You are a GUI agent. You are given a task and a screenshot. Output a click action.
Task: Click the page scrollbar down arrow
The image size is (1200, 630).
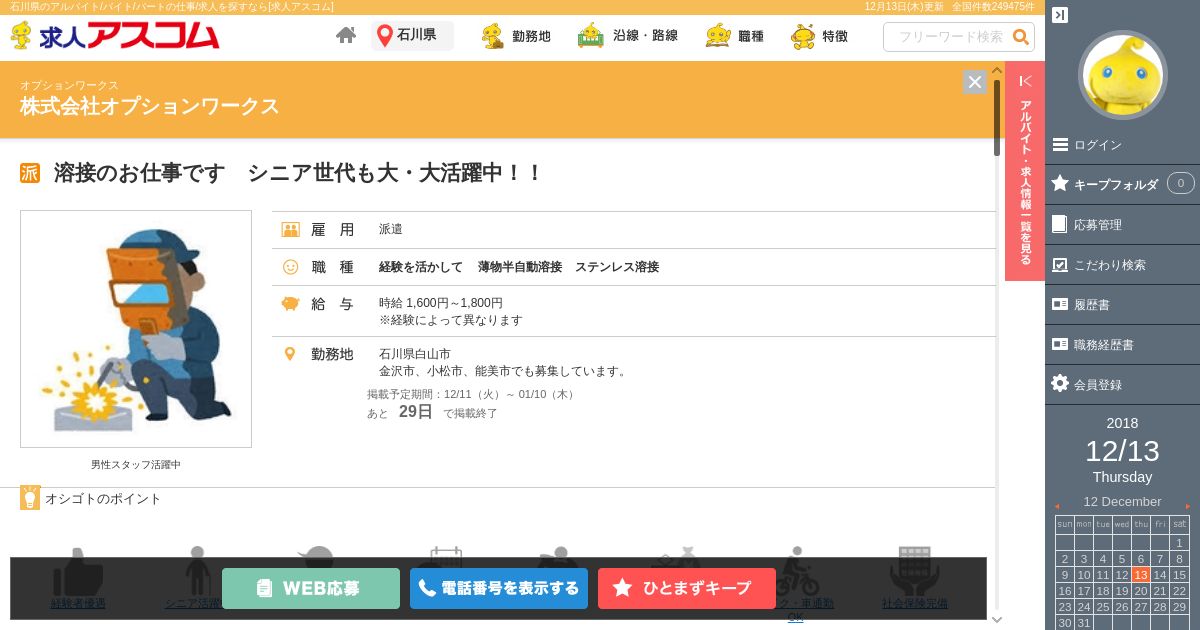pos(997,619)
